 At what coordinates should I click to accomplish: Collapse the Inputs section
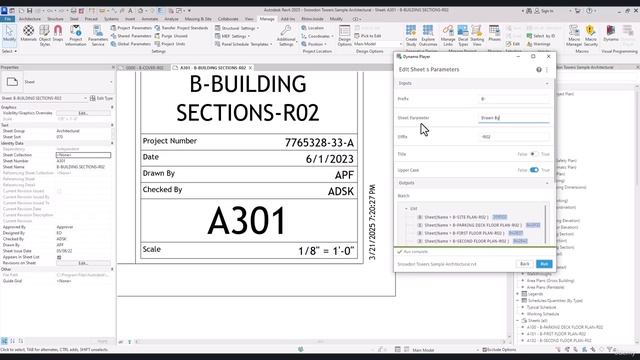click(547, 83)
